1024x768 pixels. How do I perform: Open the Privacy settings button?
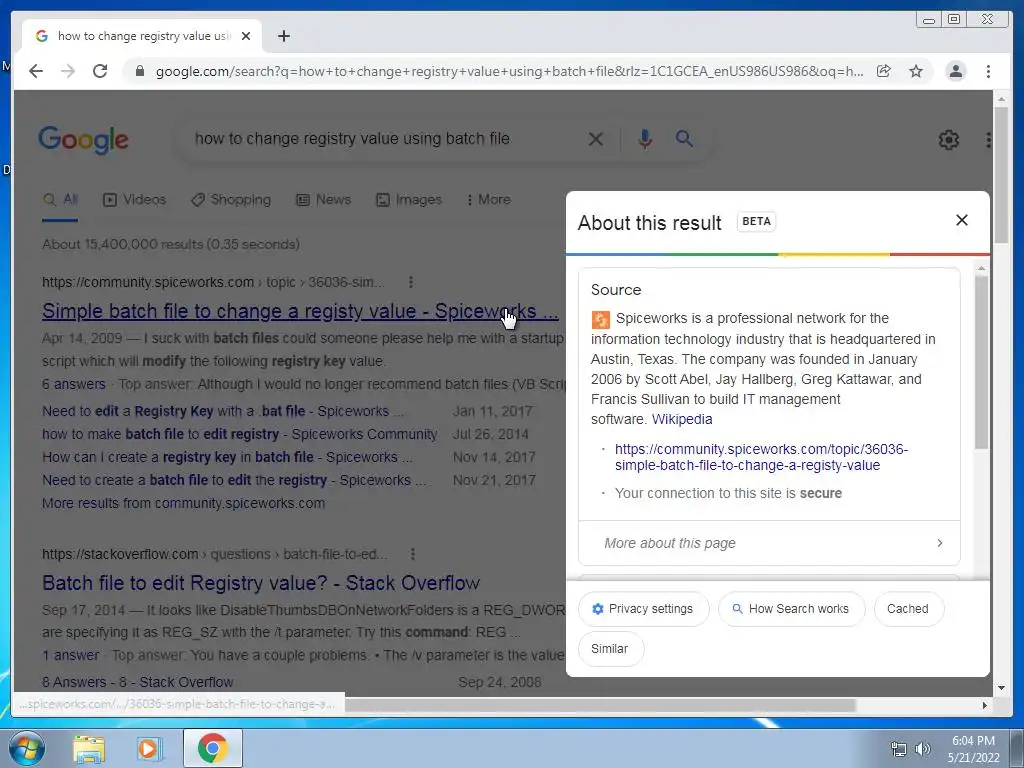(x=643, y=609)
